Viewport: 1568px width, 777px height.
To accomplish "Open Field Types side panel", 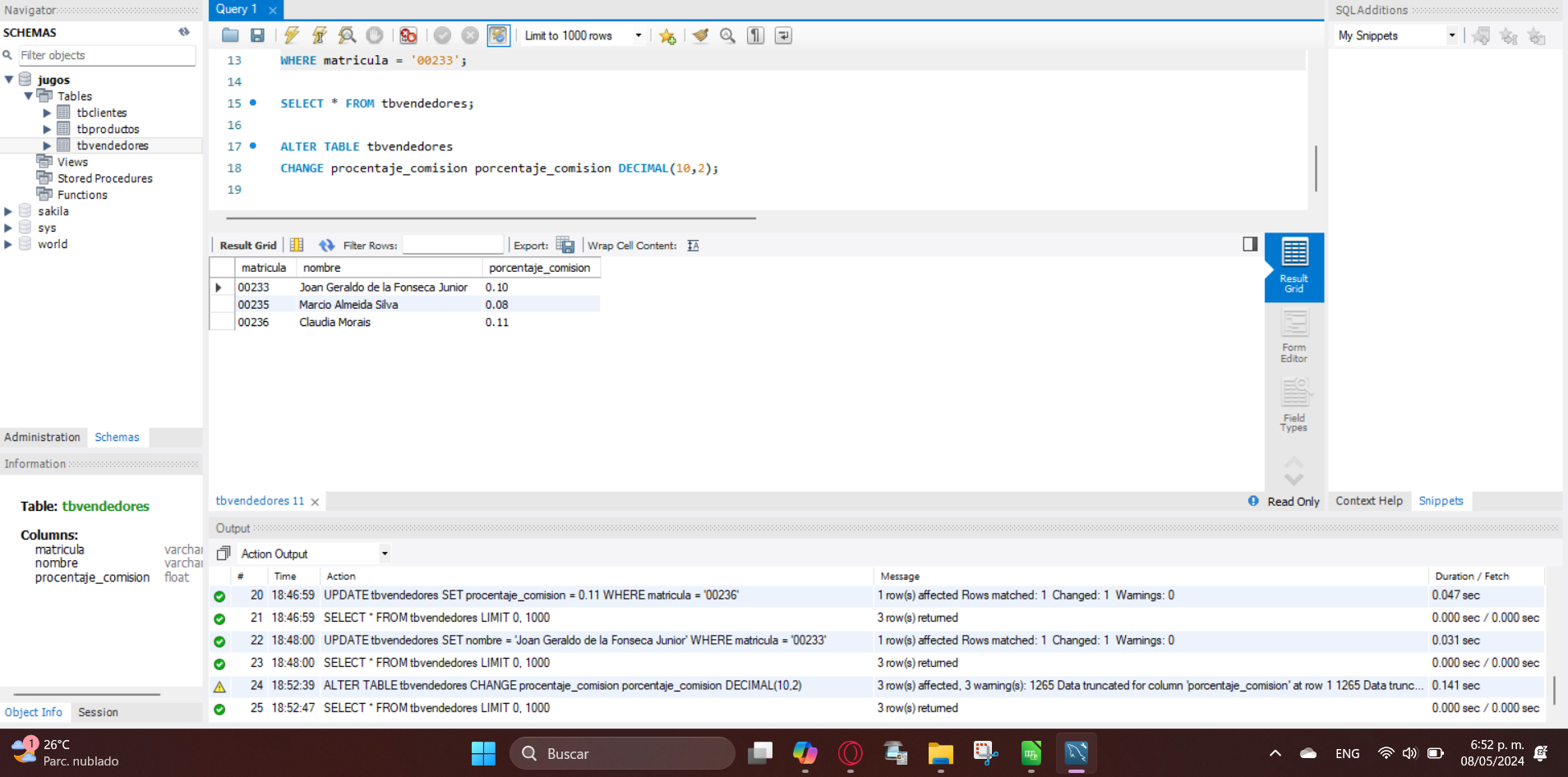I will tap(1294, 406).
